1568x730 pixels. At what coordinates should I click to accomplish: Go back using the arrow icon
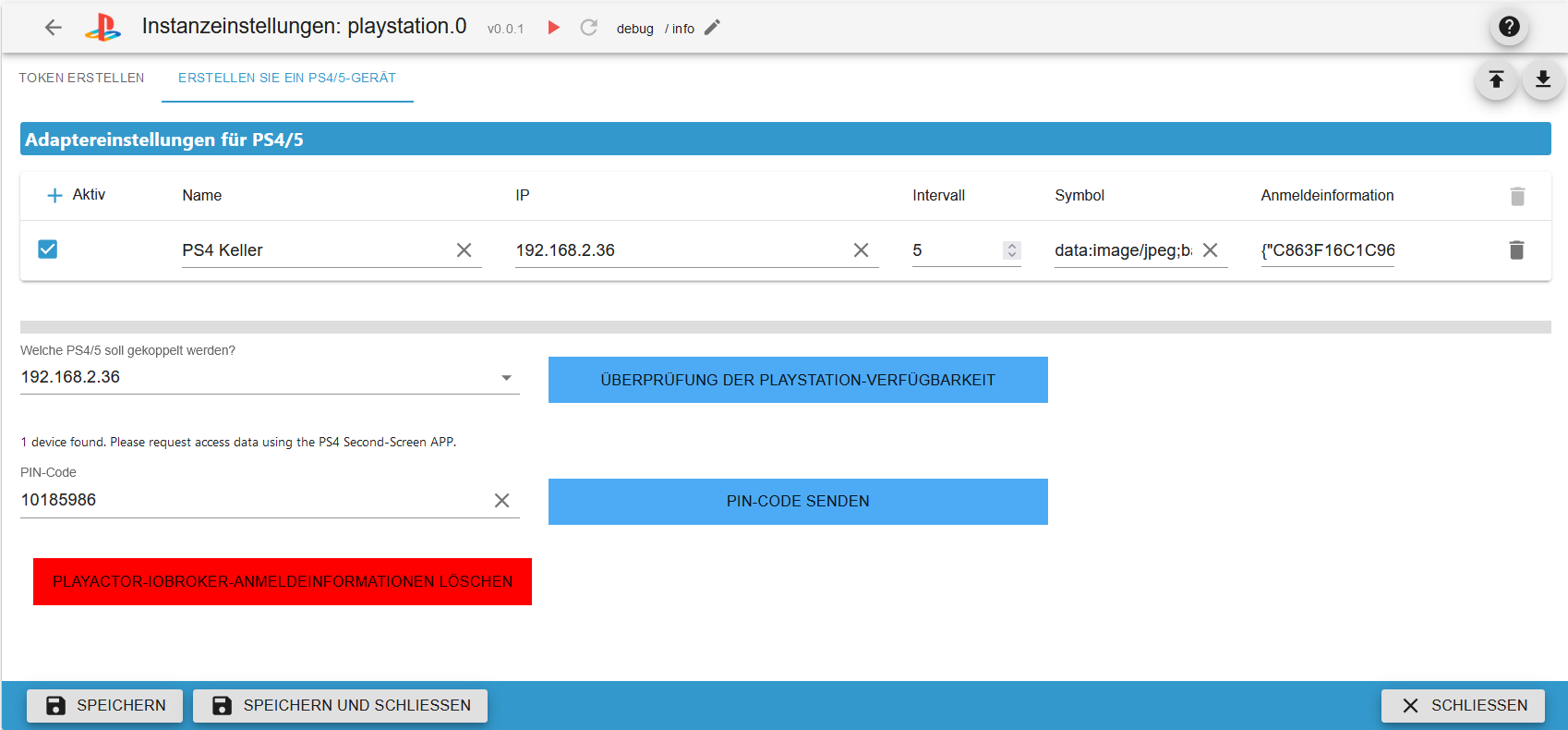54,28
